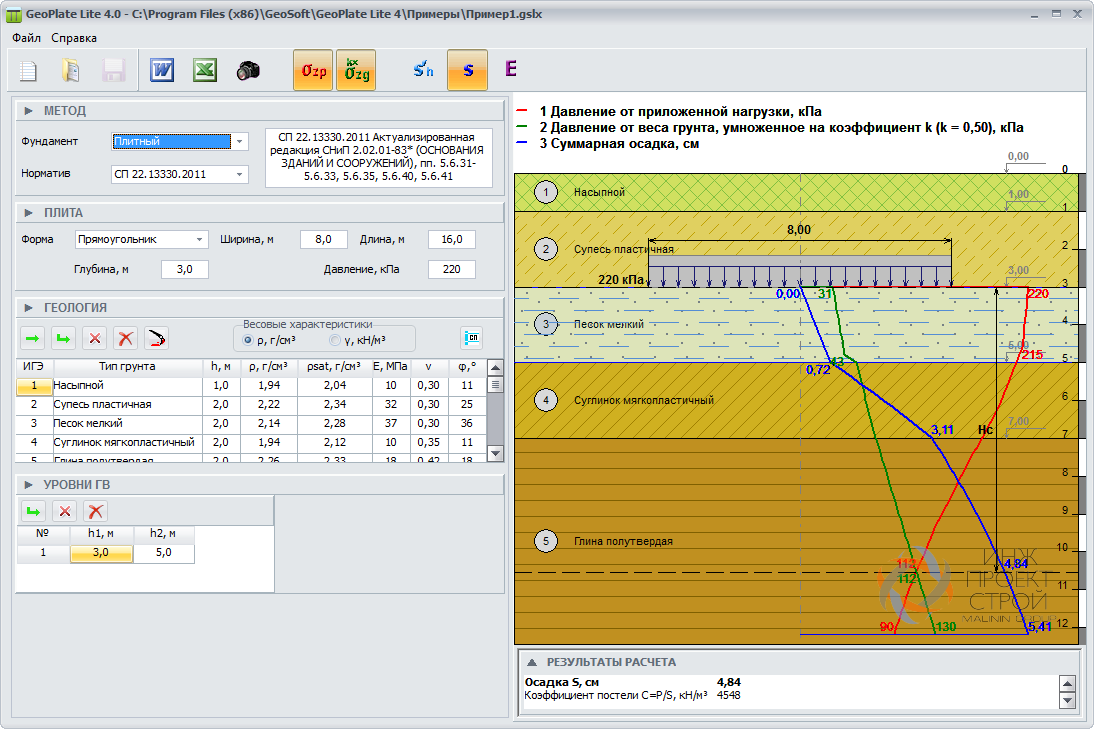Add a groundwater level row

pyautogui.click(x=33, y=511)
